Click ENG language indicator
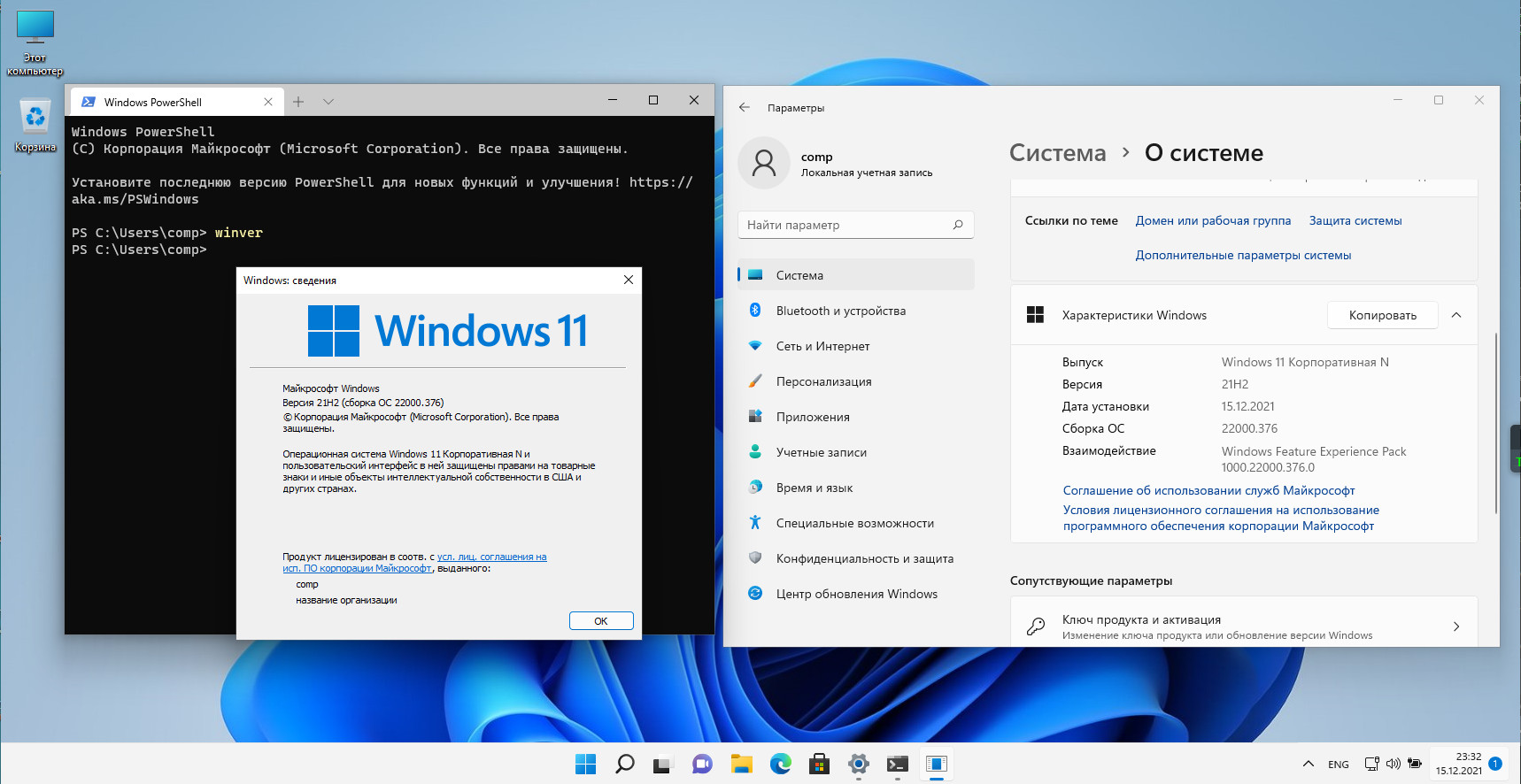This screenshot has height=784, width=1521. [x=1339, y=765]
